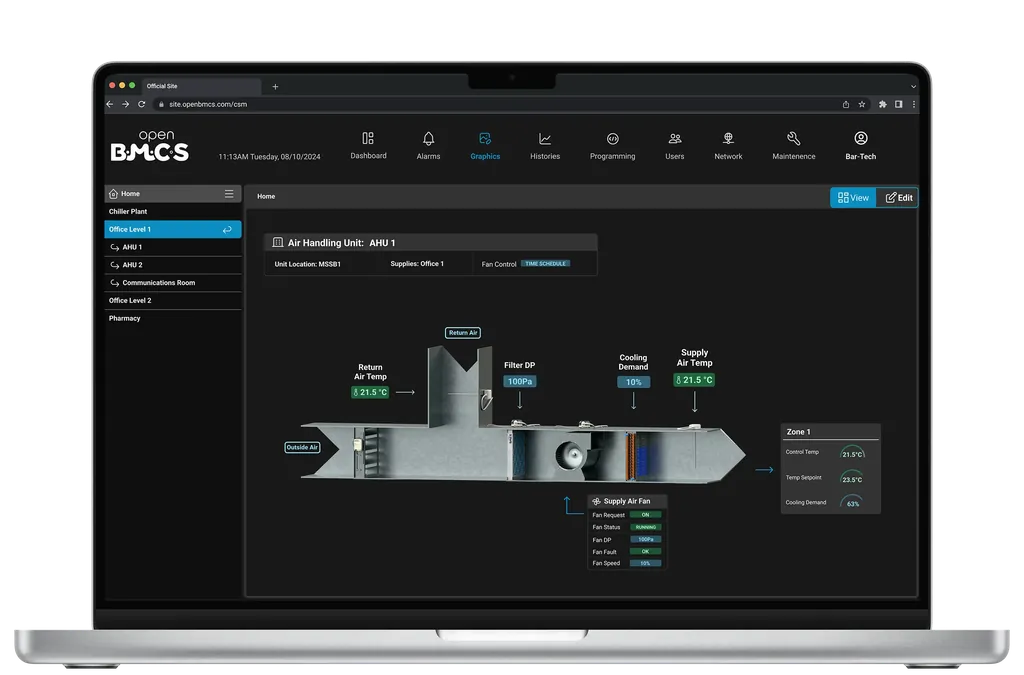Go to the Programming section
This screenshot has height=675, width=1024.
(x=613, y=146)
